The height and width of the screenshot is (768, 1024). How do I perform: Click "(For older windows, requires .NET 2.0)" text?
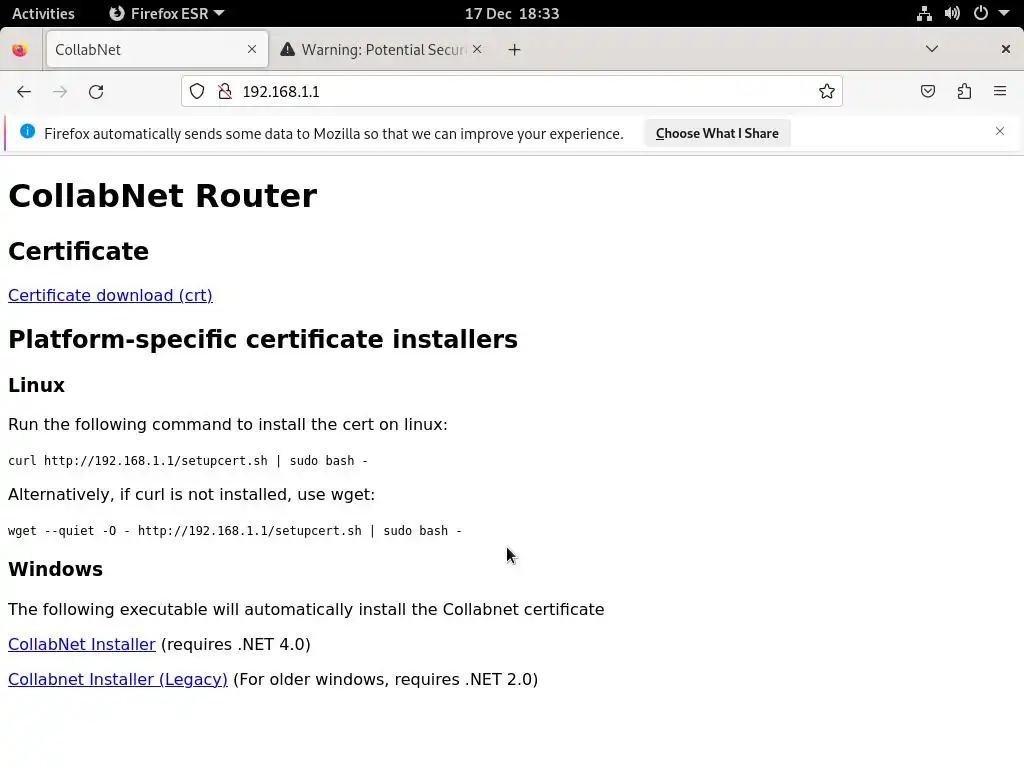tap(385, 680)
